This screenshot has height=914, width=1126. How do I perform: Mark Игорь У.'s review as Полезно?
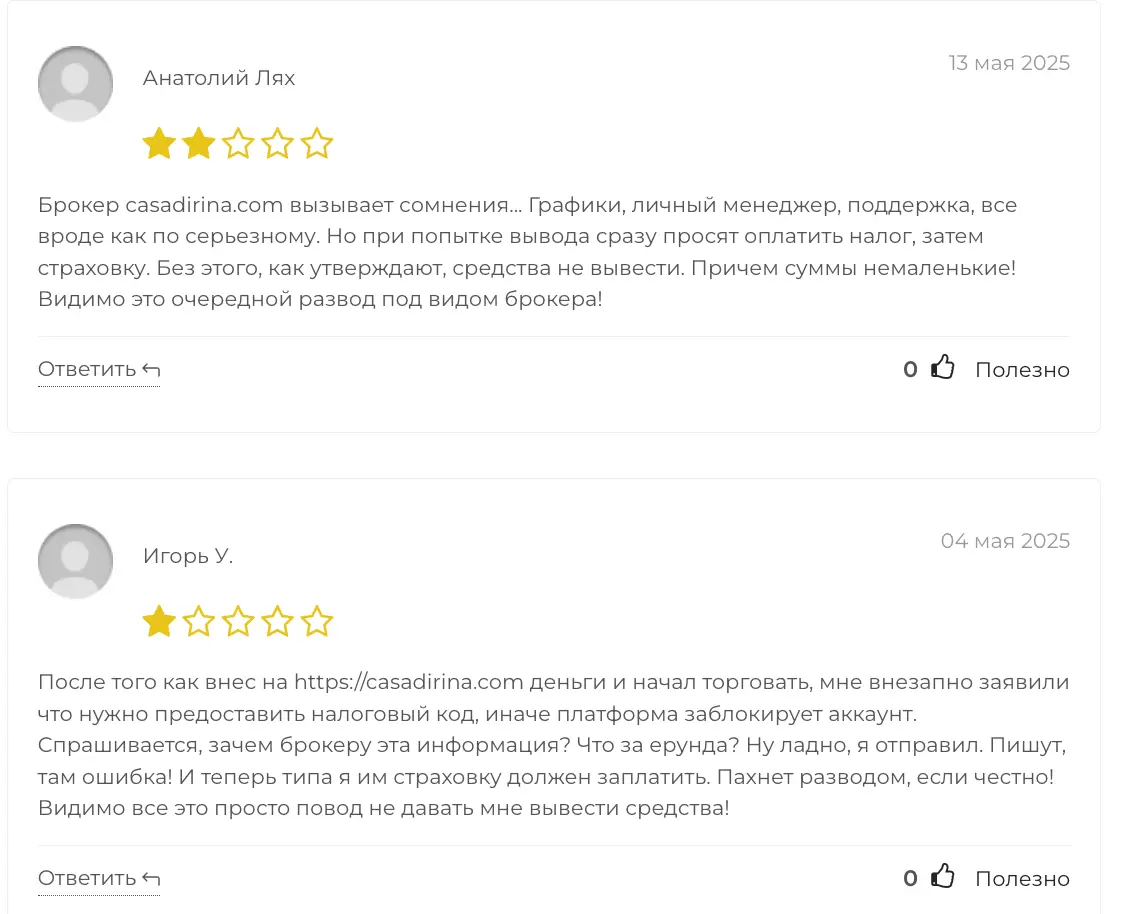(1022, 879)
